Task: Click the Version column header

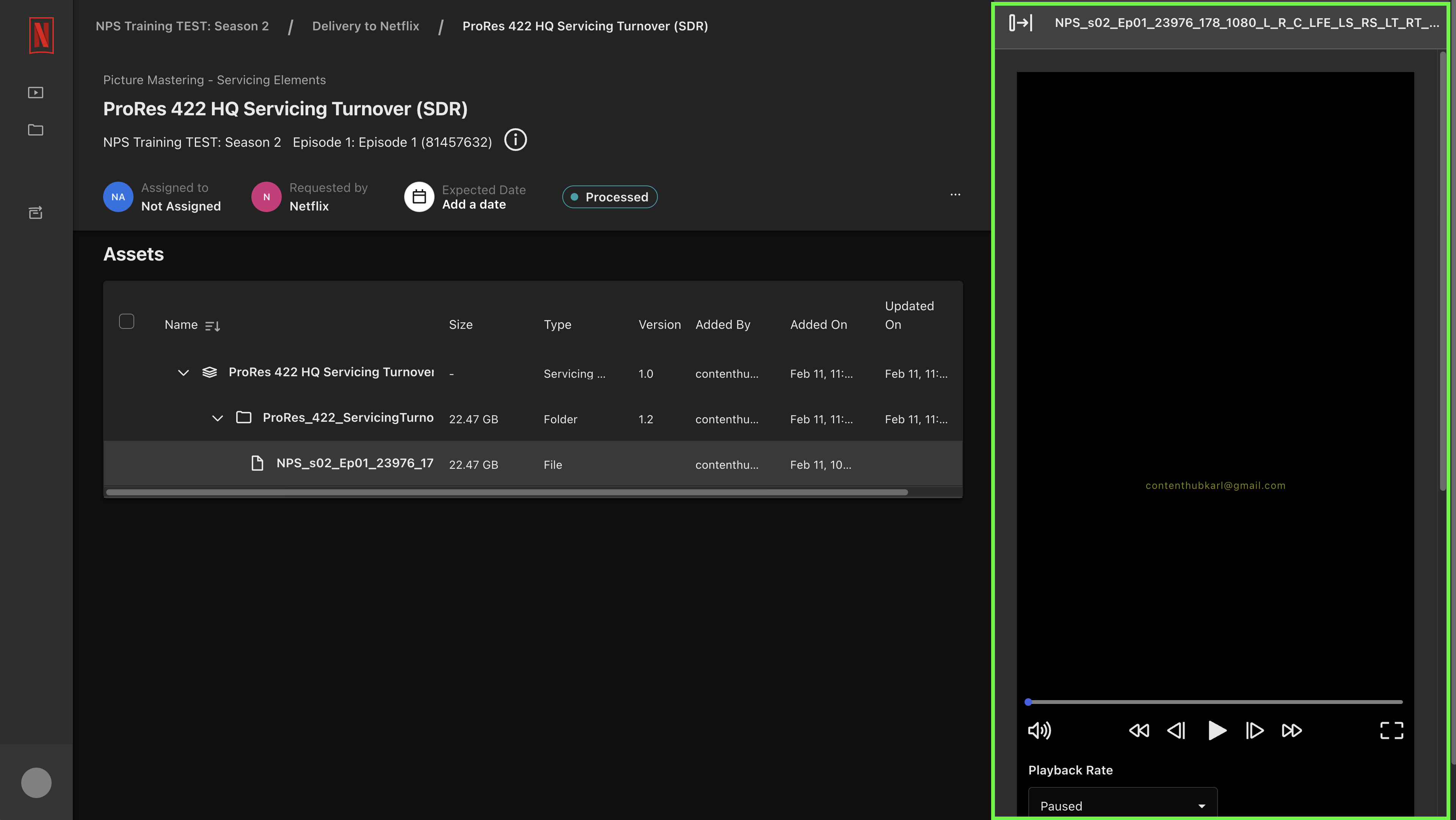Action: coord(660,325)
